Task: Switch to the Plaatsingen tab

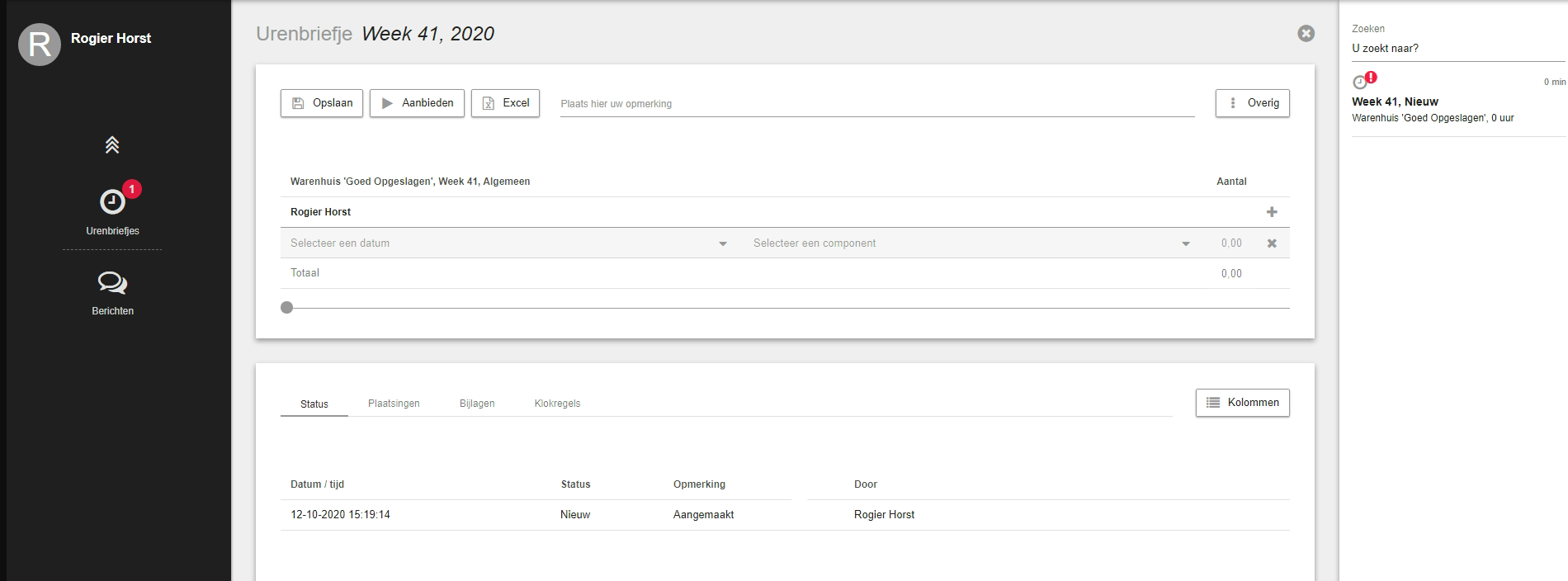Action: pyautogui.click(x=394, y=404)
